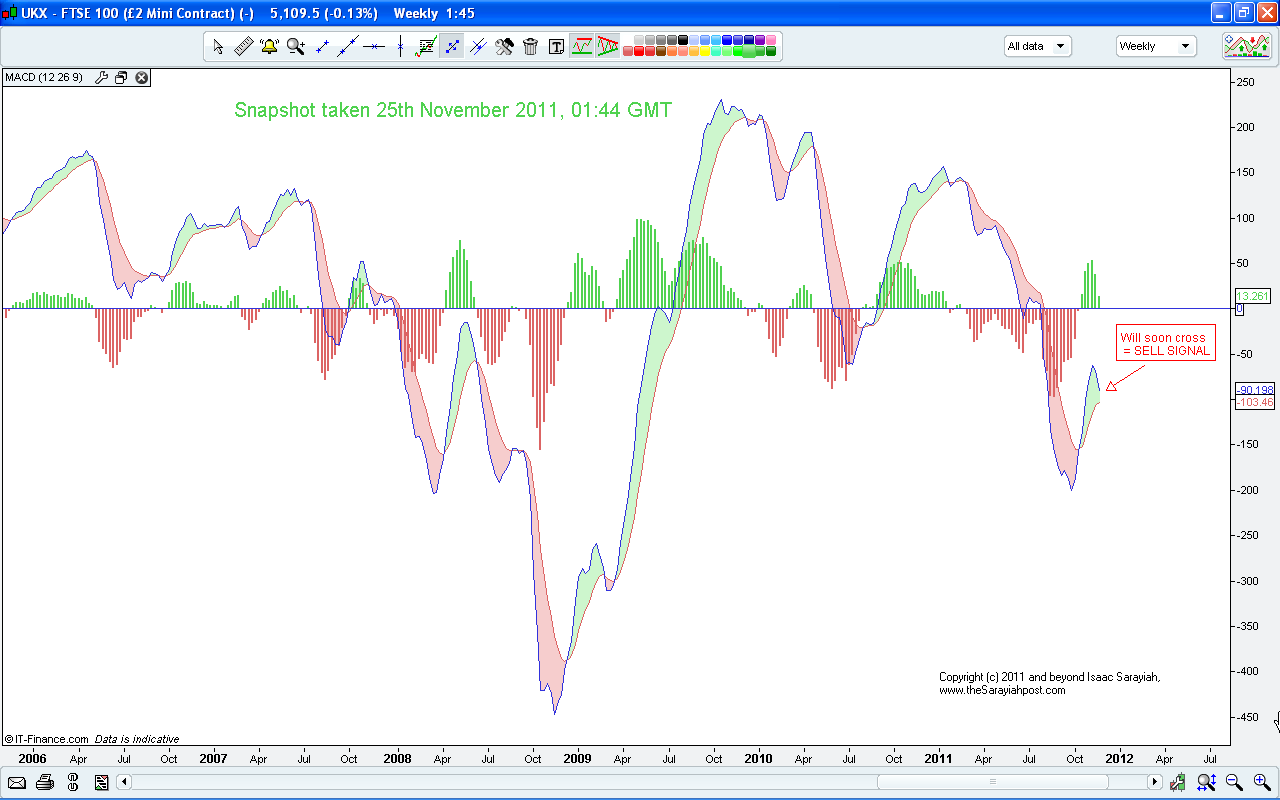
Task: Open the drawing options wrench tool
Action: click(503, 45)
